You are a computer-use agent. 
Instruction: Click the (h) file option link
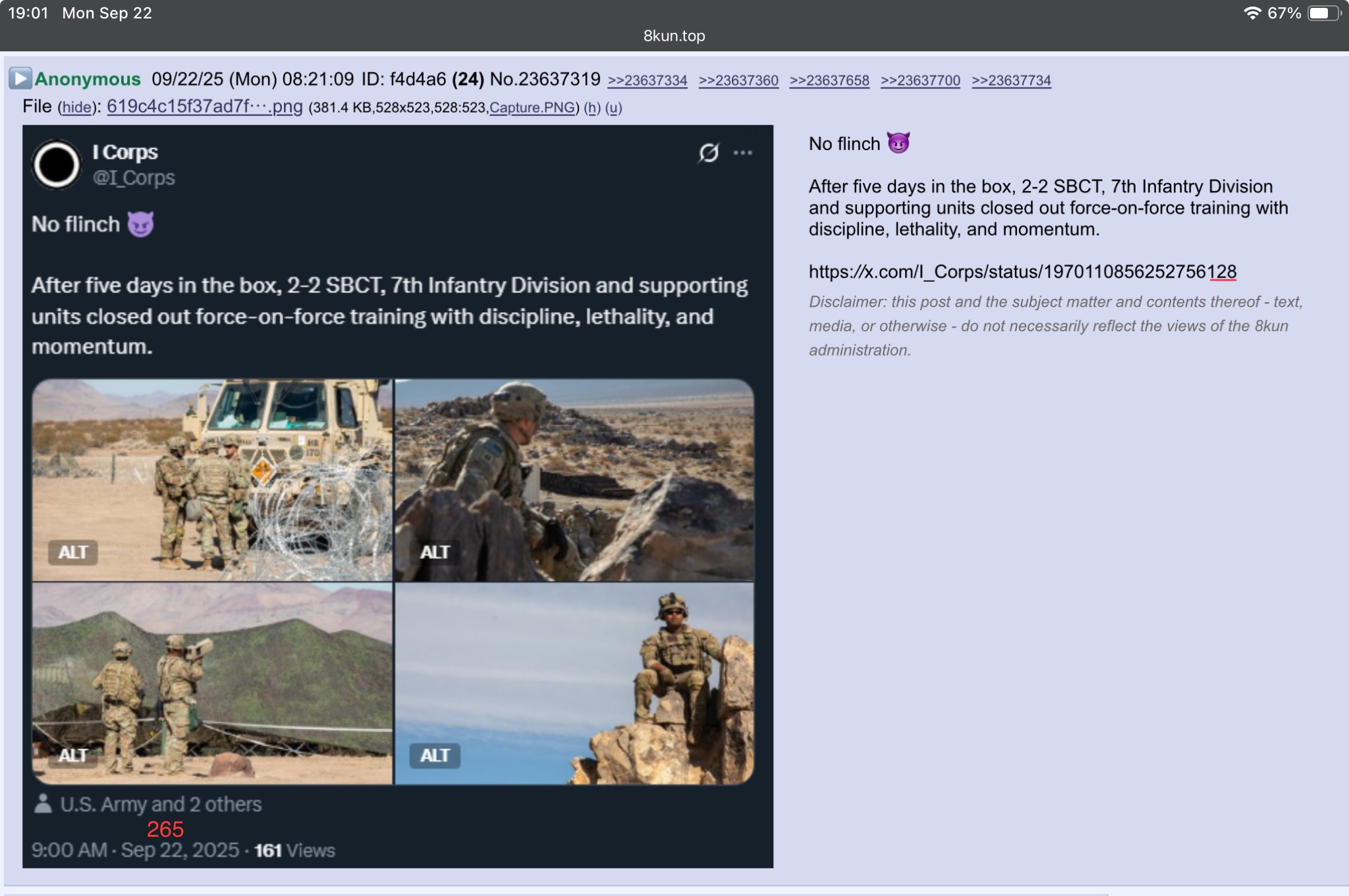[x=592, y=107]
